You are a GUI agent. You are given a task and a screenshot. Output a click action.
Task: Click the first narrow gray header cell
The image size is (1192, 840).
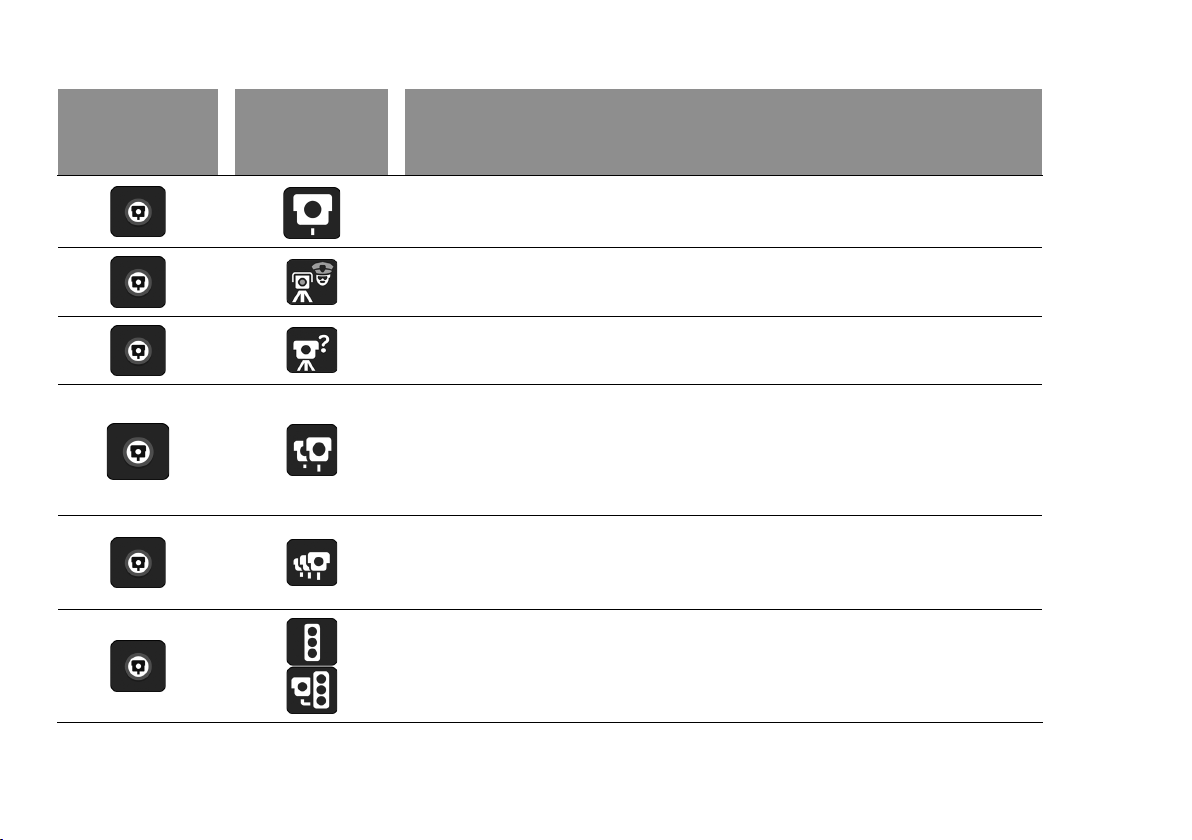point(138,132)
